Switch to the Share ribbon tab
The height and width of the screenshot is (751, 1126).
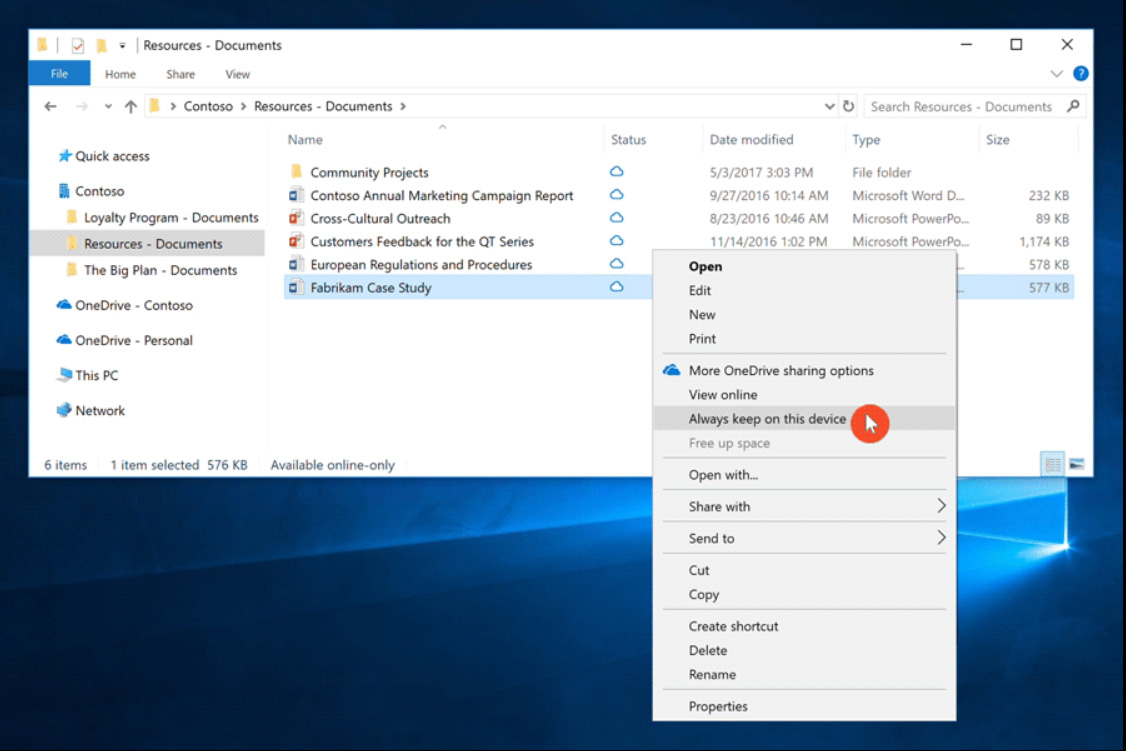[180, 73]
